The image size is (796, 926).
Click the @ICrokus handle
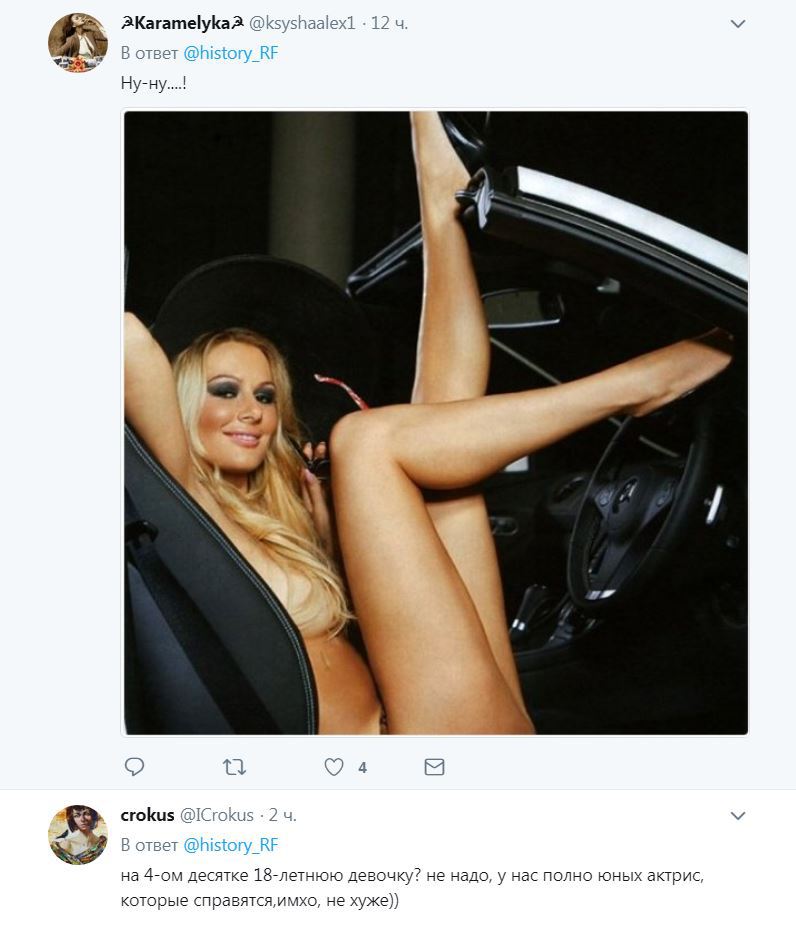coord(217,815)
